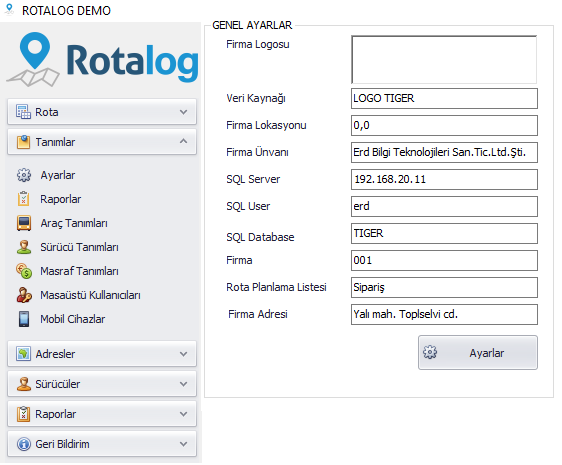Image resolution: width=562 pixels, height=465 pixels.
Task: Expand the Geri Bildirim section
Action: pos(102,444)
